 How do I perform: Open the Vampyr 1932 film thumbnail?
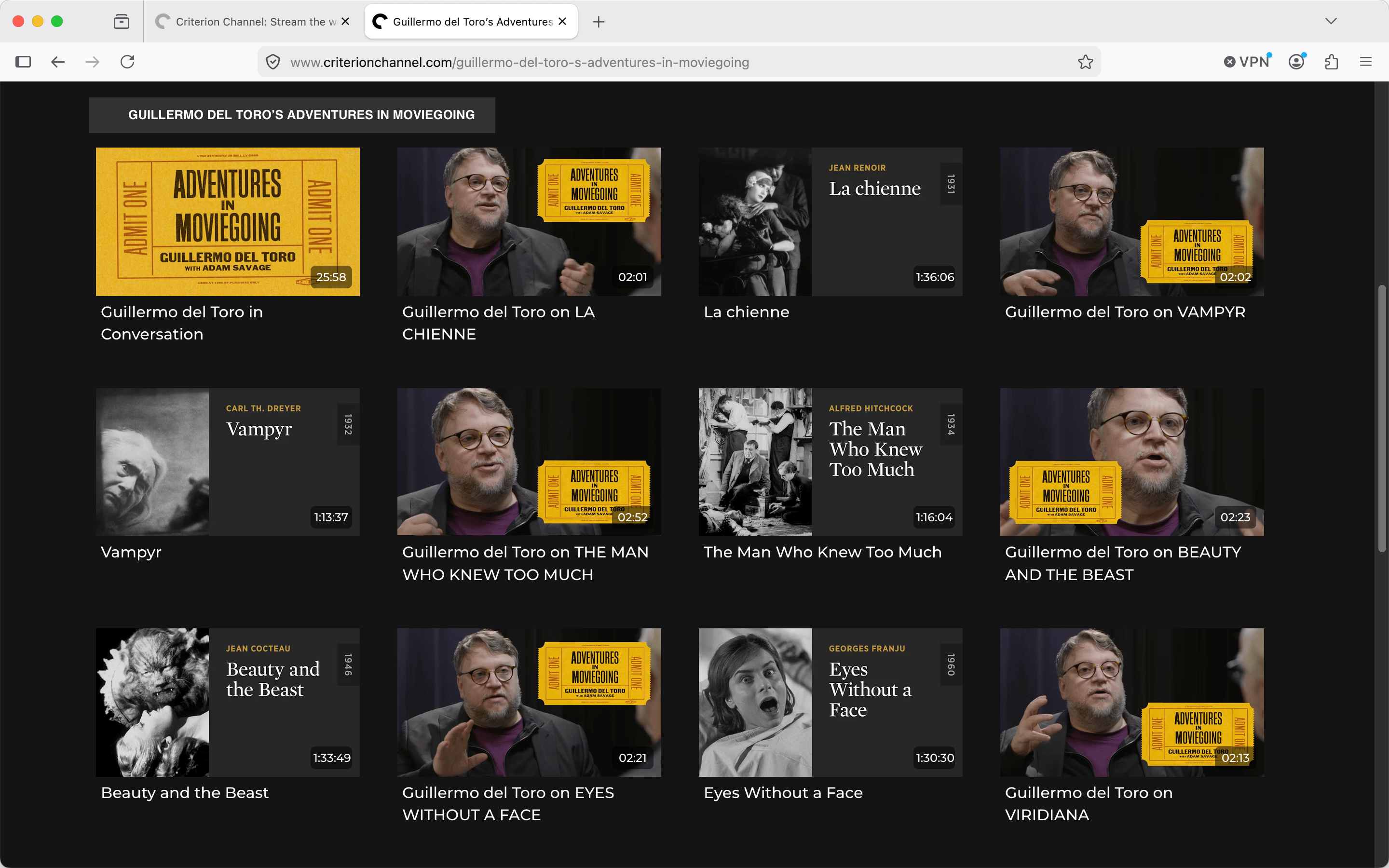[x=228, y=462]
